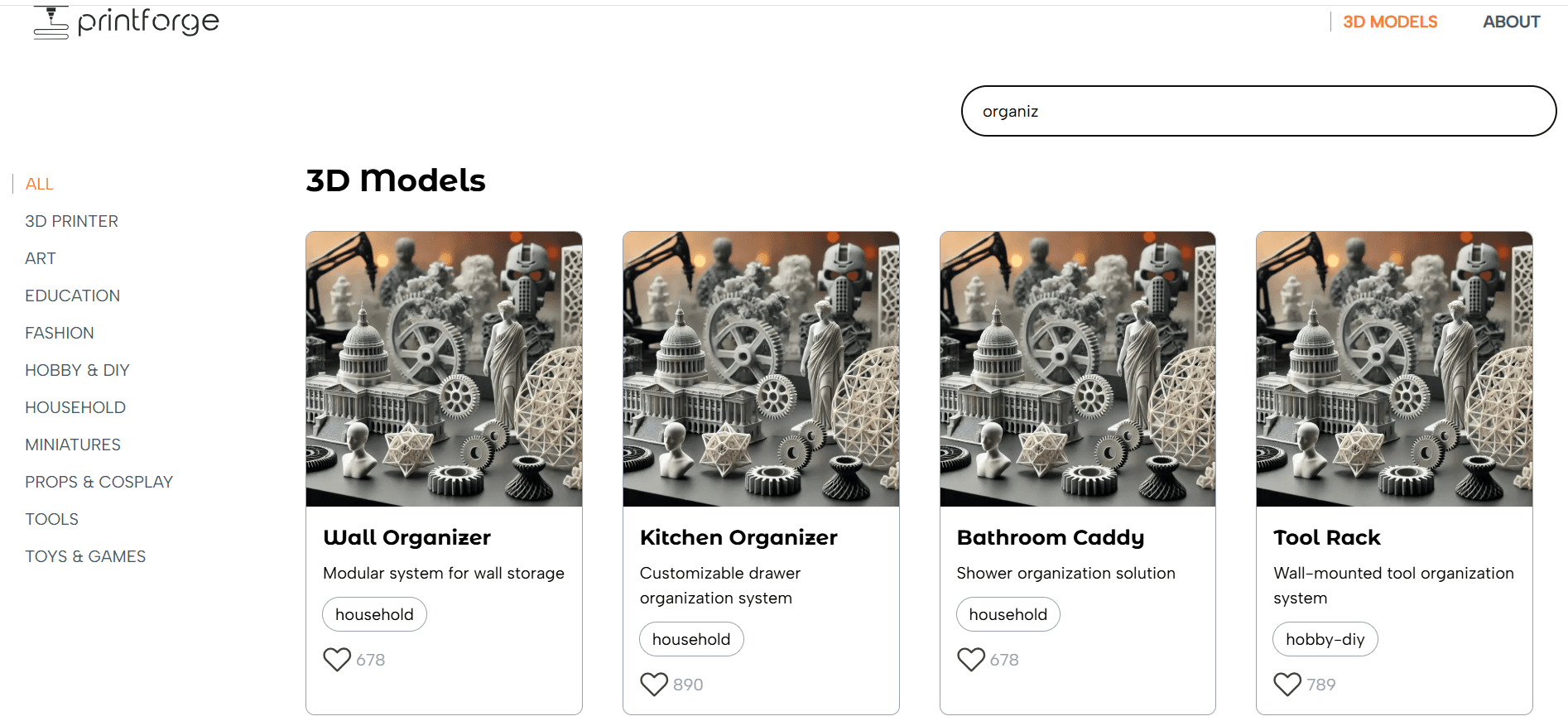Open the 3D MODELS nav tab

pyautogui.click(x=1389, y=22)
